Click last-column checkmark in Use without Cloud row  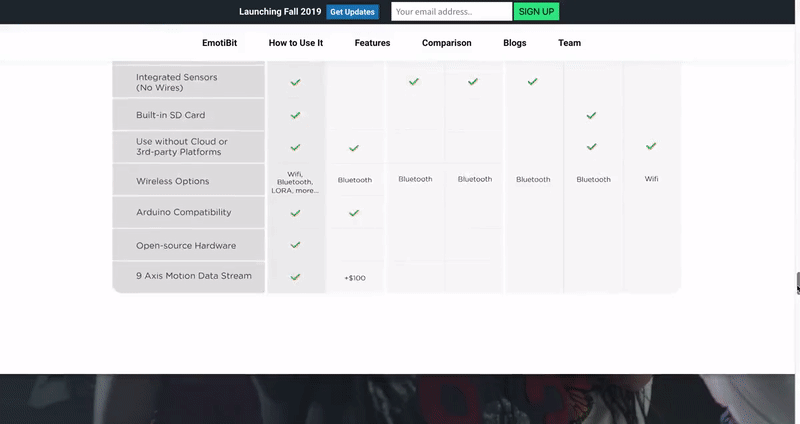[651, 146]
